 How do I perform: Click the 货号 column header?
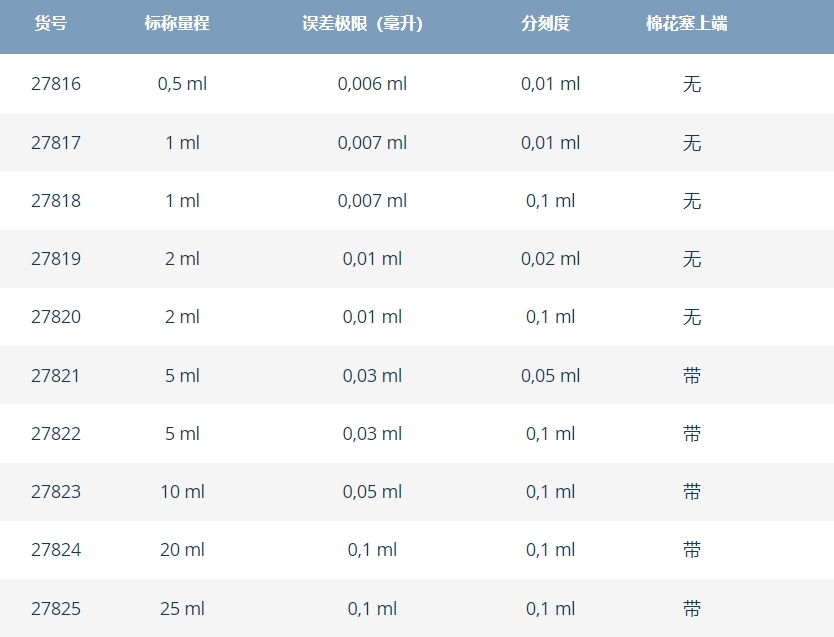pos(51,23)
